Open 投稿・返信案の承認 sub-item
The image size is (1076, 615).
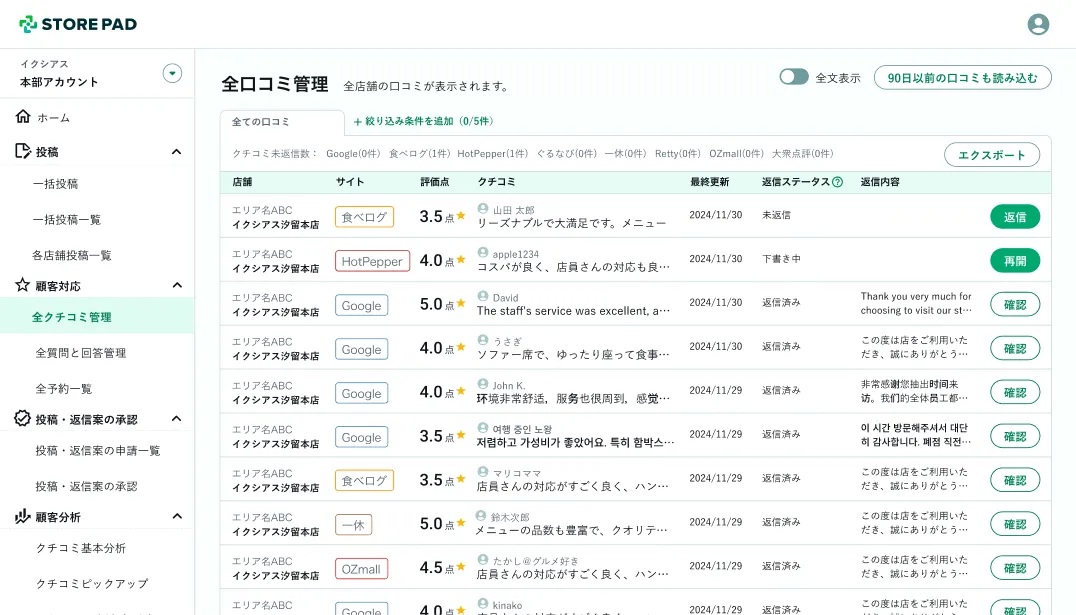86,486
